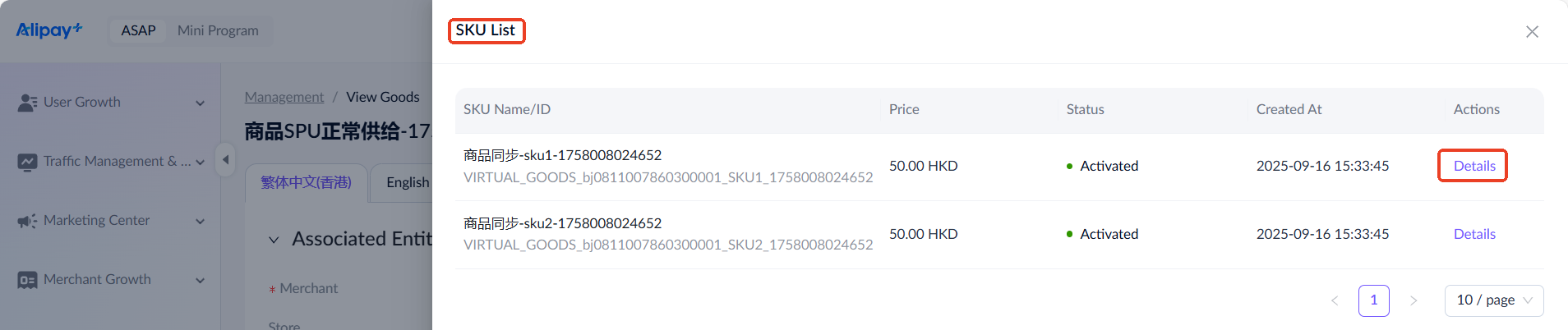Screen dimensions: 1568x330
Task: Open the 10 / page size dropdown
Action: point(1493,300)
